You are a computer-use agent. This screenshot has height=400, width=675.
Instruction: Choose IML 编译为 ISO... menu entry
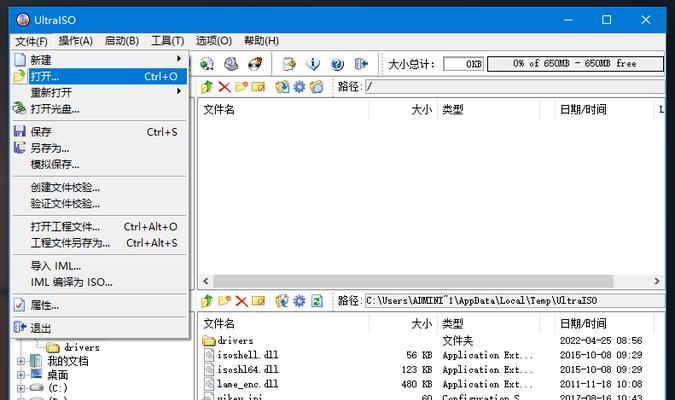click(99, 282)
